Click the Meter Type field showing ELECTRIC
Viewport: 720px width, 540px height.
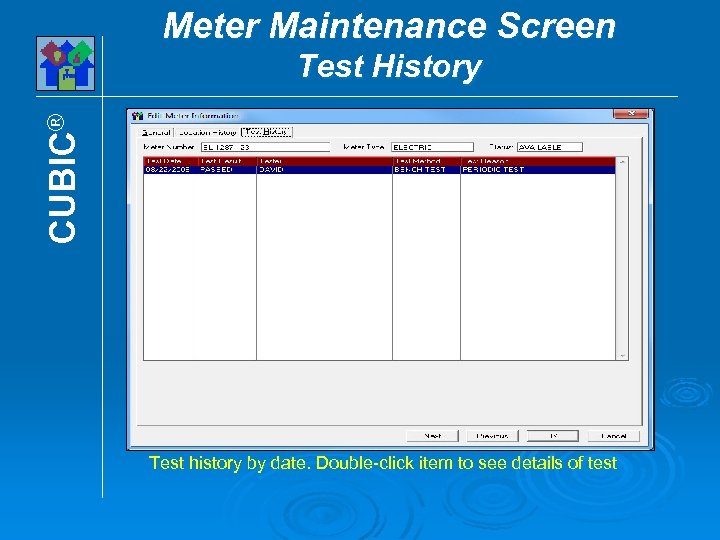tap(432, 147)
